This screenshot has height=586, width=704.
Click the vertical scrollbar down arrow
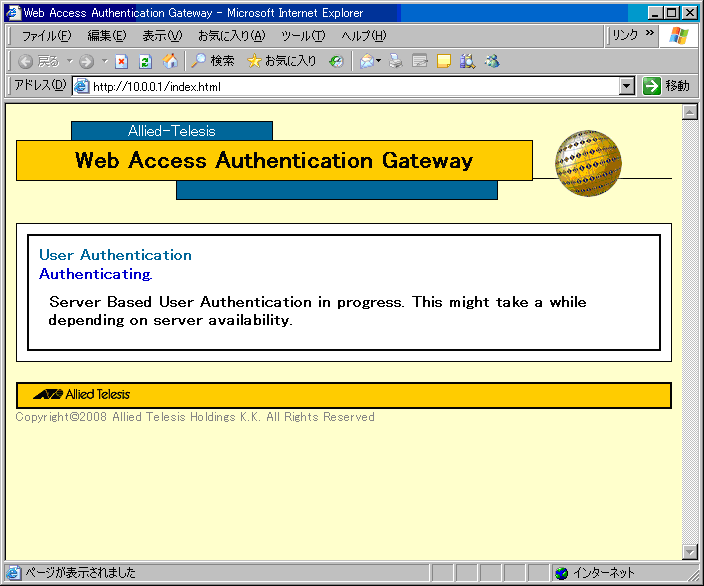pyautogui.click(x=689, y=551)
